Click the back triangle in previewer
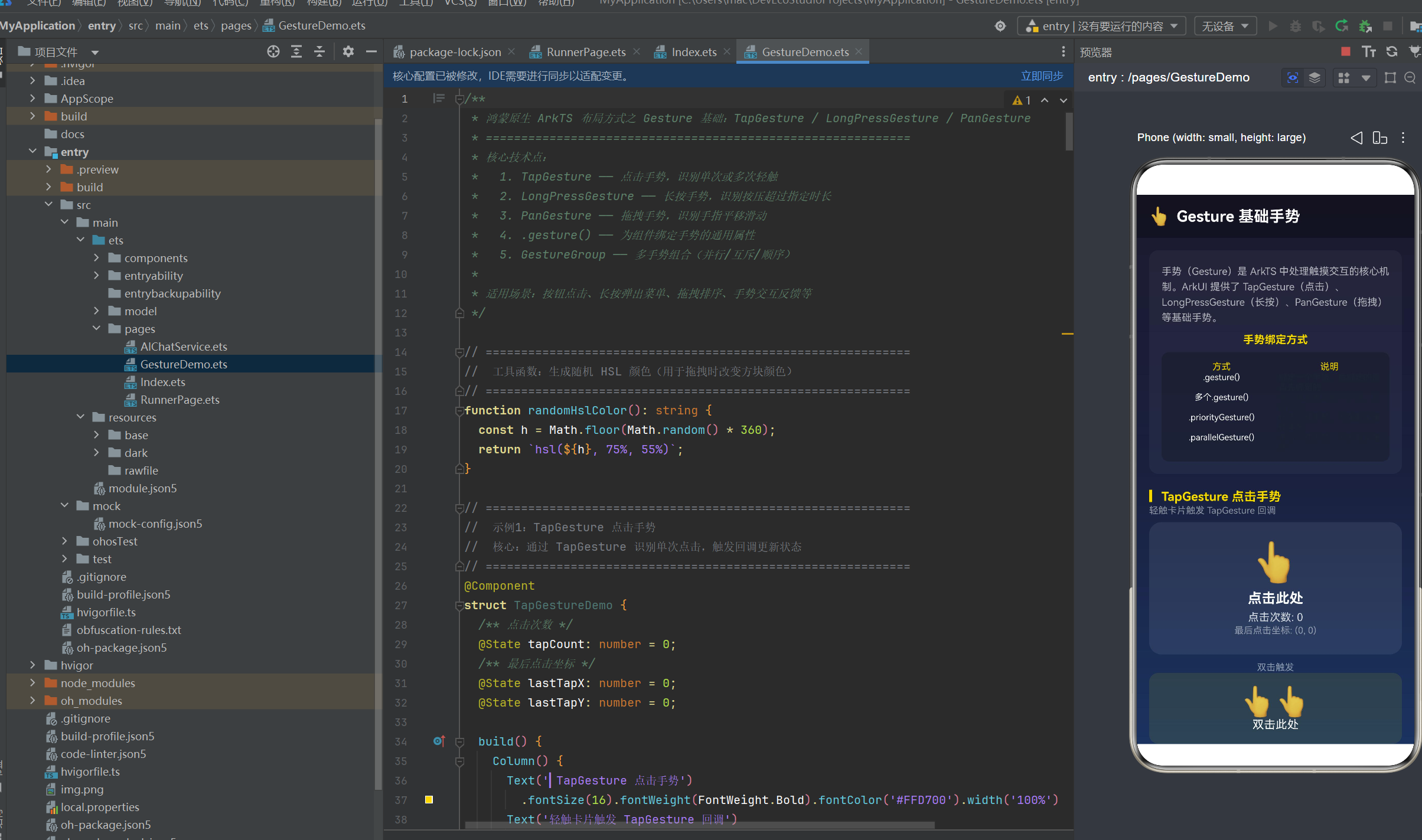Viewport: 1422px width, 840px height. [x=1357, y=138]
